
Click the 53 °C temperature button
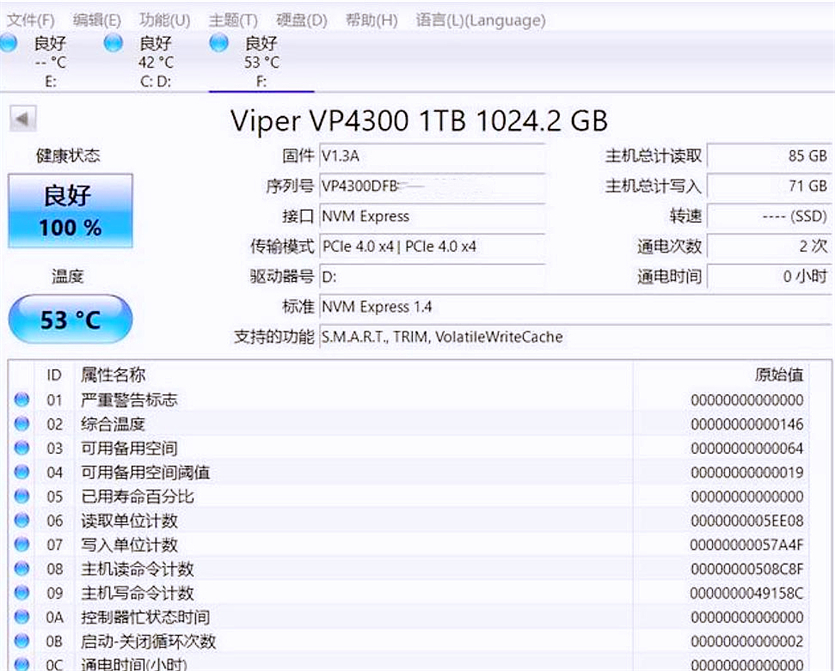[x=70, y=320]
